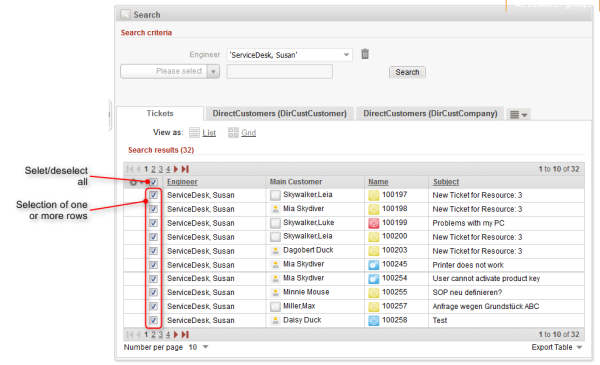This screenshot has height=365, width=600.
Task: Click the Search button
Action: [407, 72]
